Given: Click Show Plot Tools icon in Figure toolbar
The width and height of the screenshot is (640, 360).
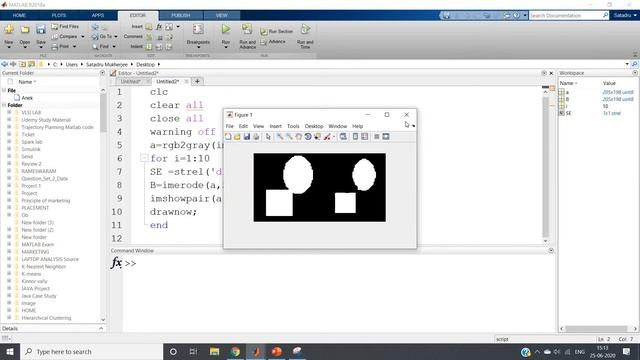Looking at the screenshot, I should tap(386, 137).
